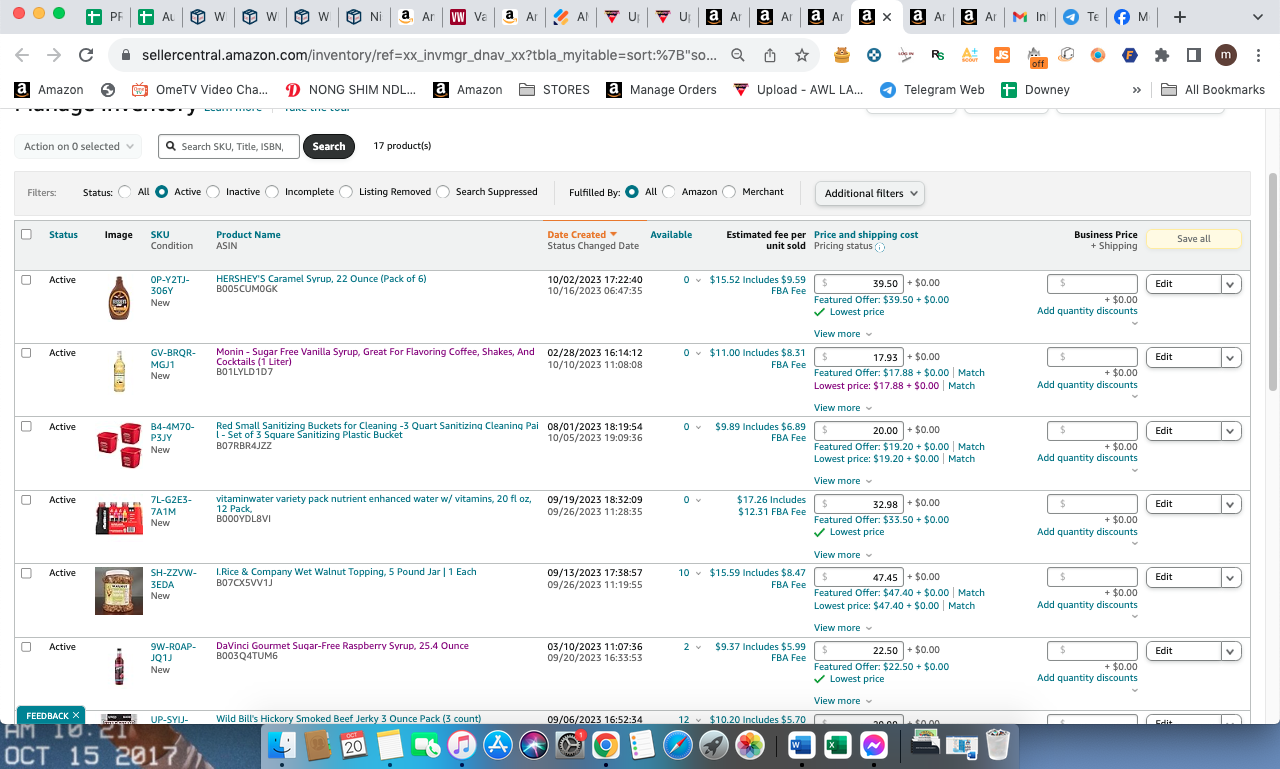The image size is (1280, 769).
Task: Open Edit dropdown arrow for HERSHEY'S row
Action: coord(1231,284)
